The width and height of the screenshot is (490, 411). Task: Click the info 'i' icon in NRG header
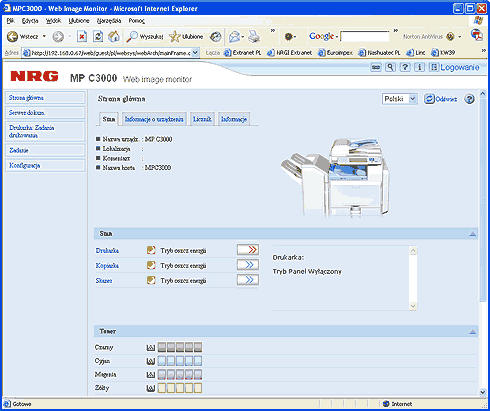(419, 67)
